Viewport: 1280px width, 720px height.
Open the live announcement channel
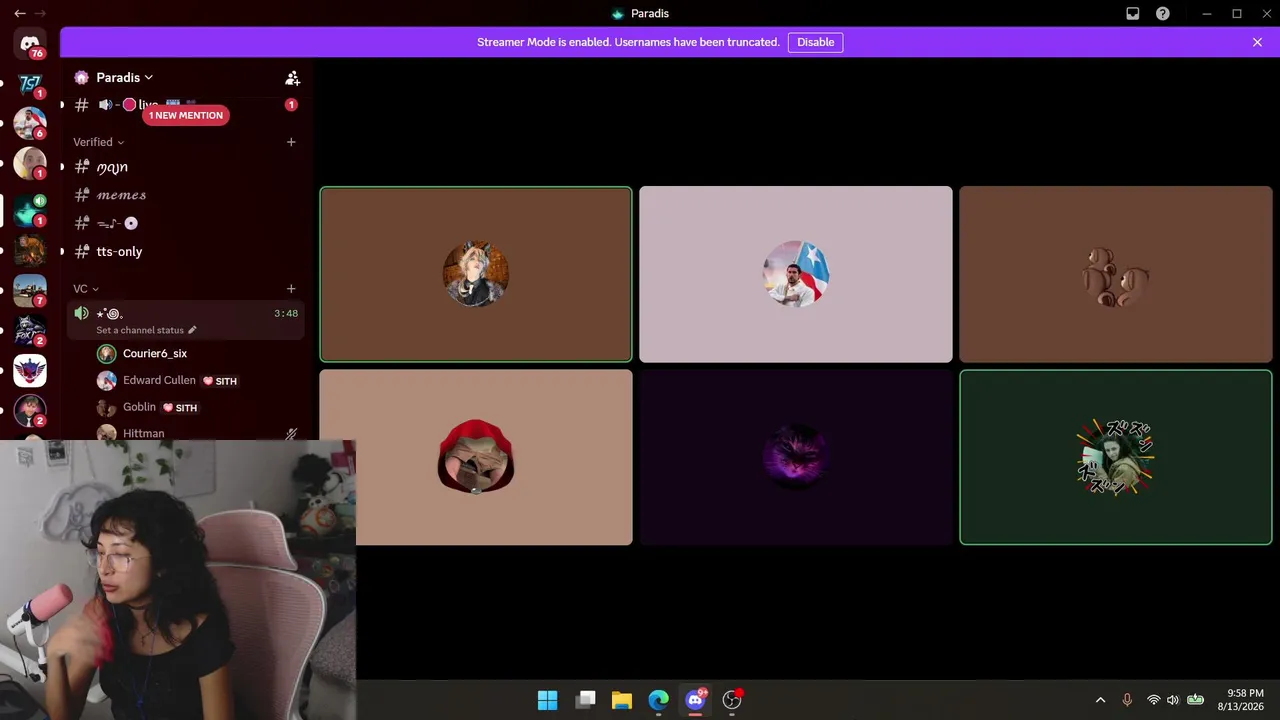pos(186,104)
